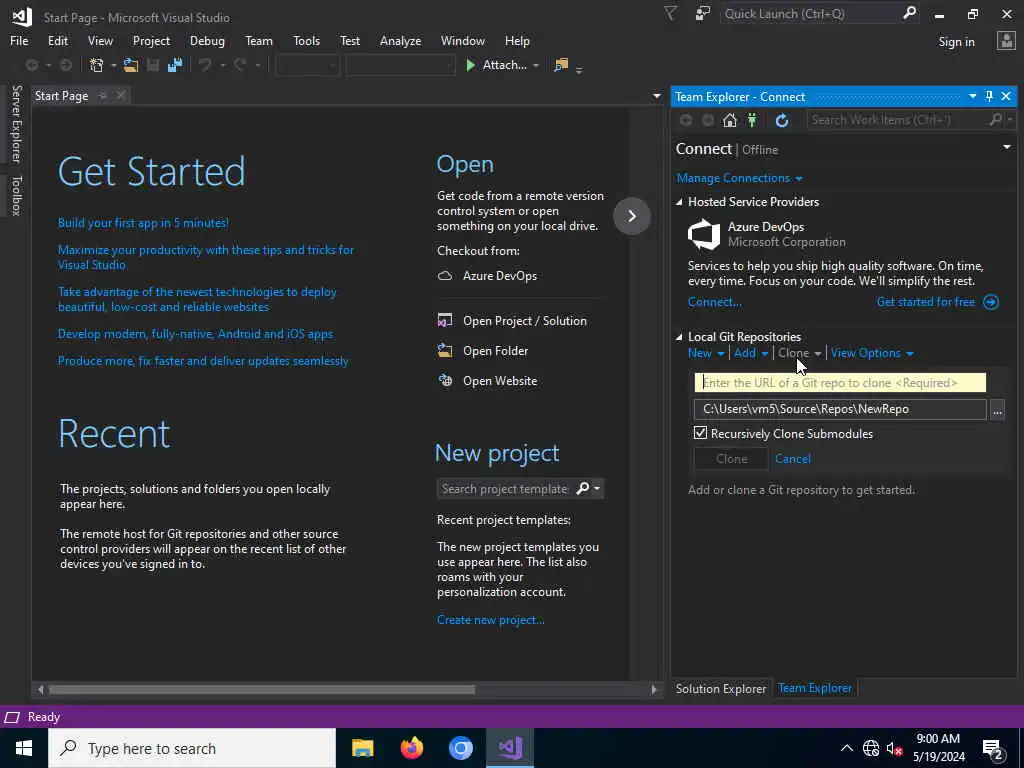This screenshot has height=768, width=1024.
Task: Open the Analyze menu
Action: [400, 40]
